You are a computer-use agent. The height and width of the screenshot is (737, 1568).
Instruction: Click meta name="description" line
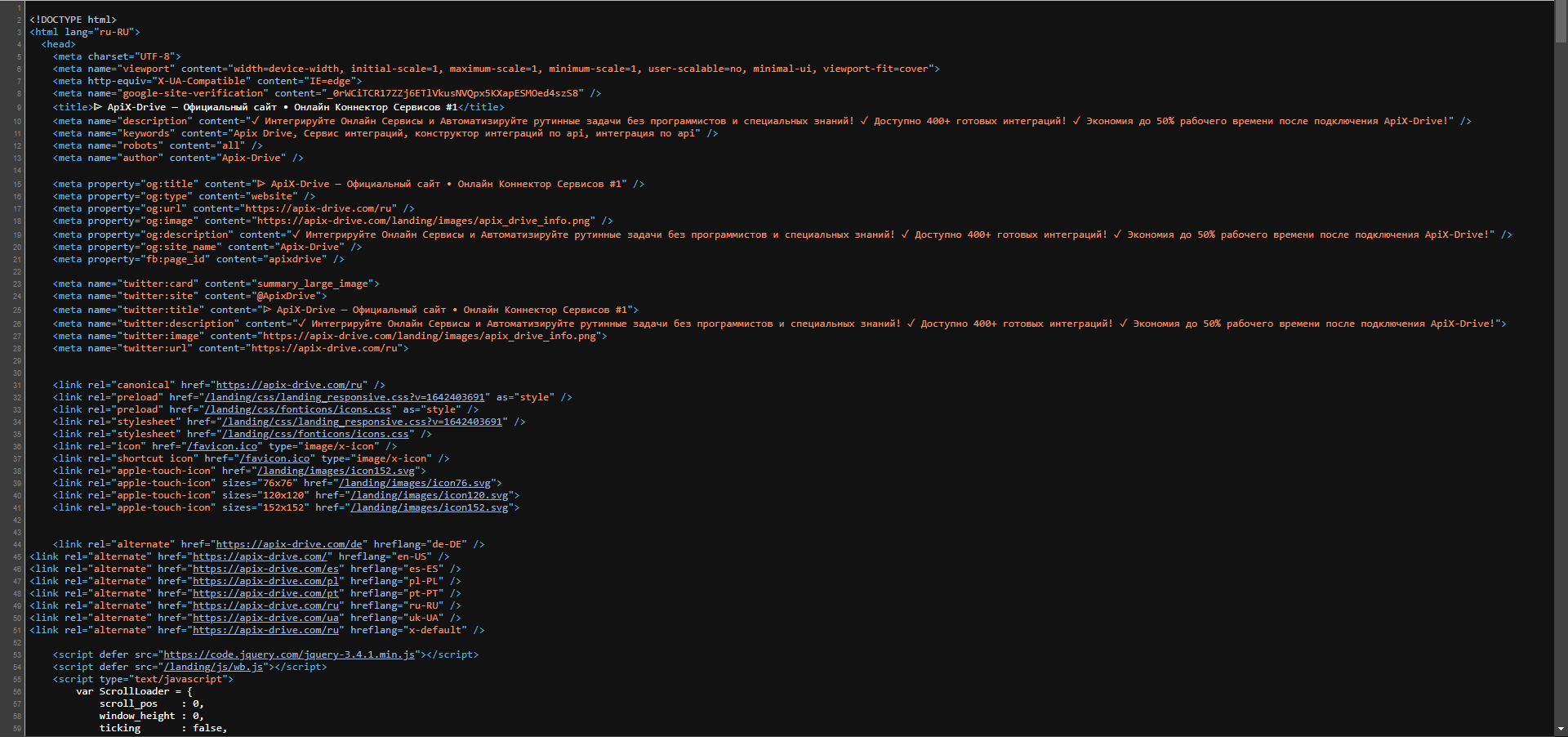[x=762, y=121]
